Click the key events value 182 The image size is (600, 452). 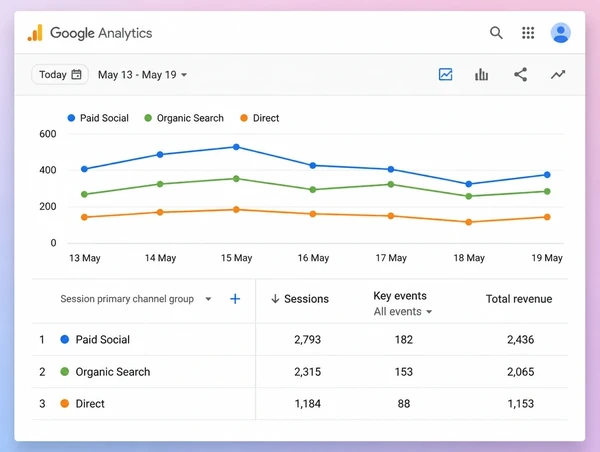404,339
